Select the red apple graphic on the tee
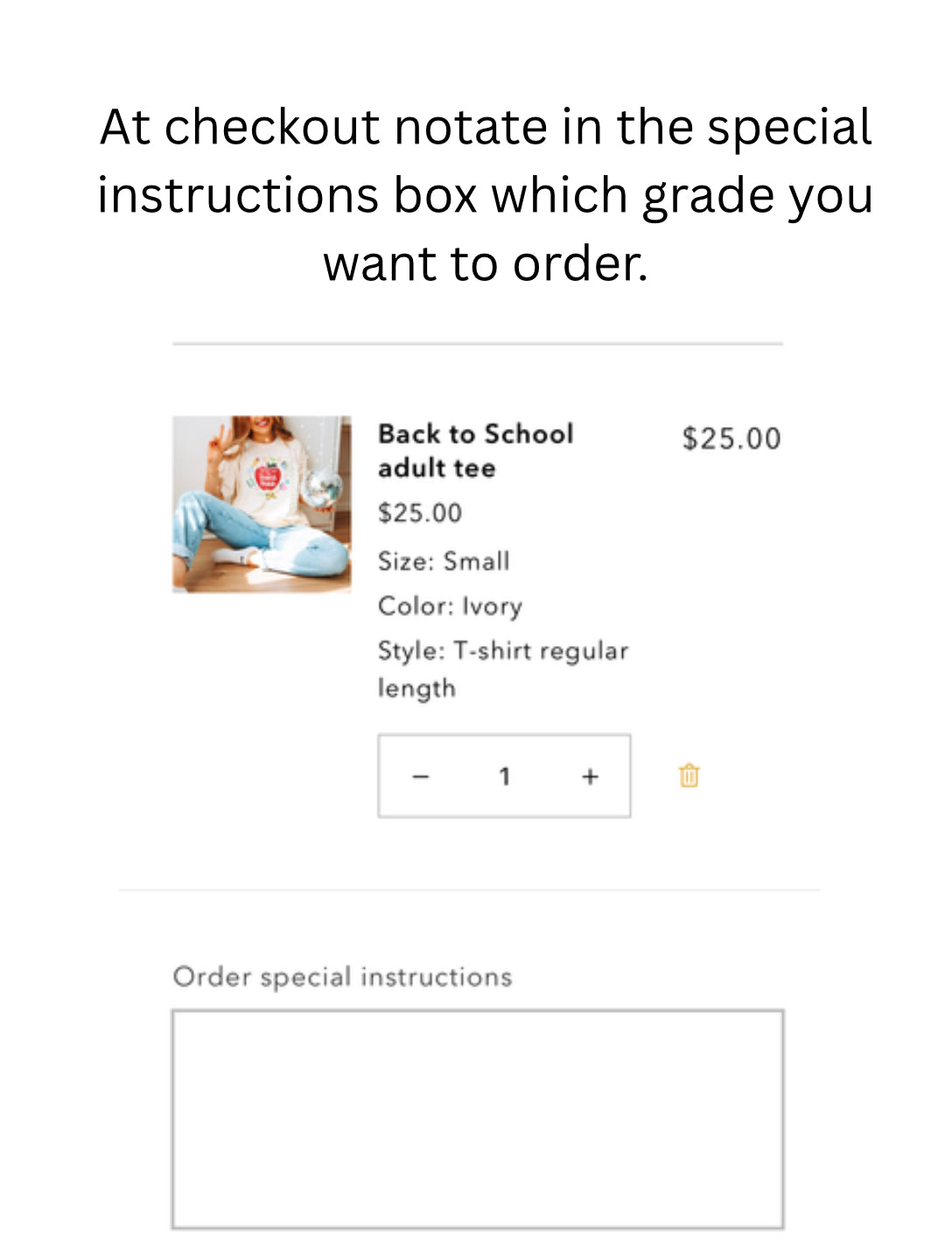 [x=268, y=478]
